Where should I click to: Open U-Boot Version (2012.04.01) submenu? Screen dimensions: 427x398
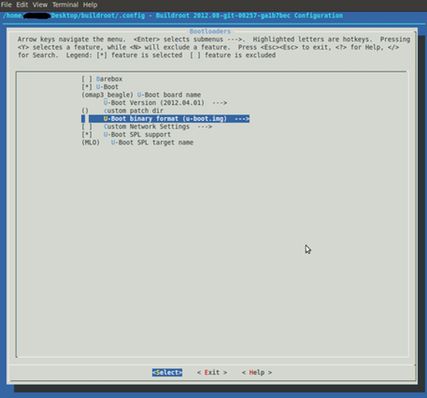165,103
